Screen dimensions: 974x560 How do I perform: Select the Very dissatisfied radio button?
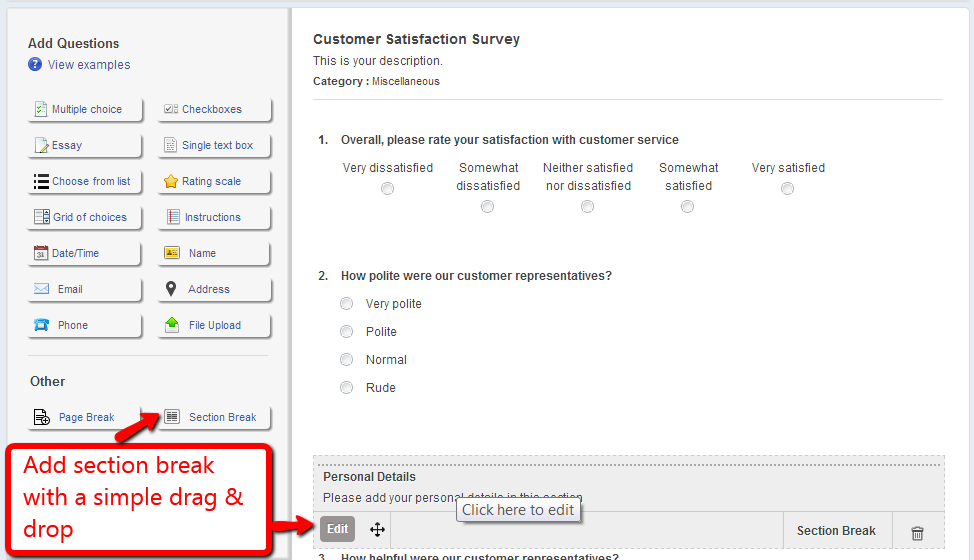coord(388,188)
